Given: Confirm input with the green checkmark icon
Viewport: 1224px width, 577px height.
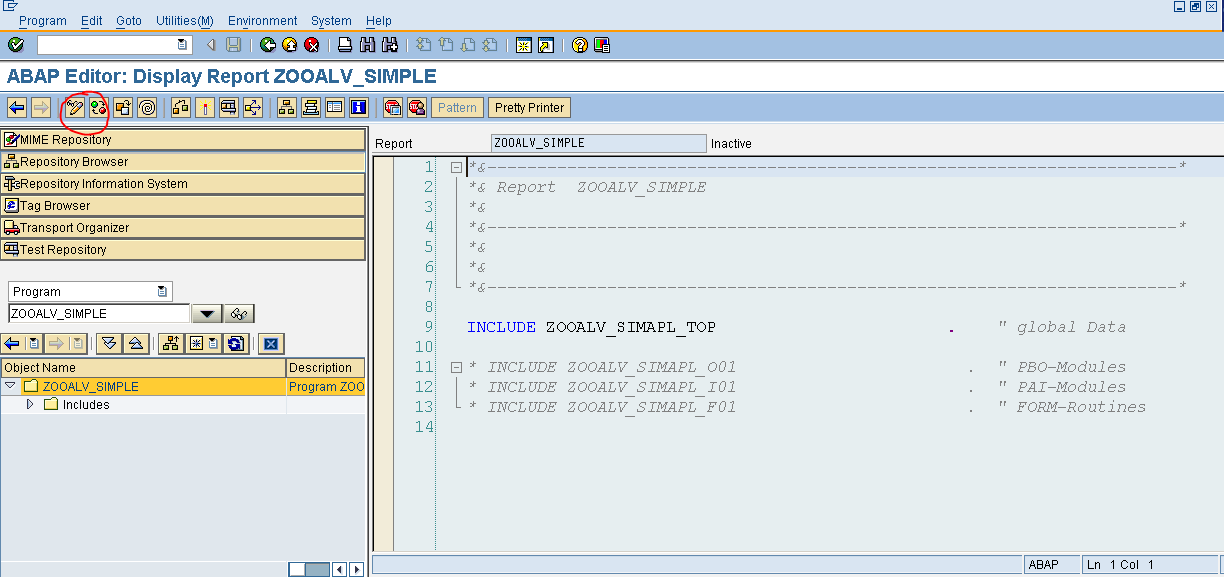Looking at the screenshot, I should [15, 44].
